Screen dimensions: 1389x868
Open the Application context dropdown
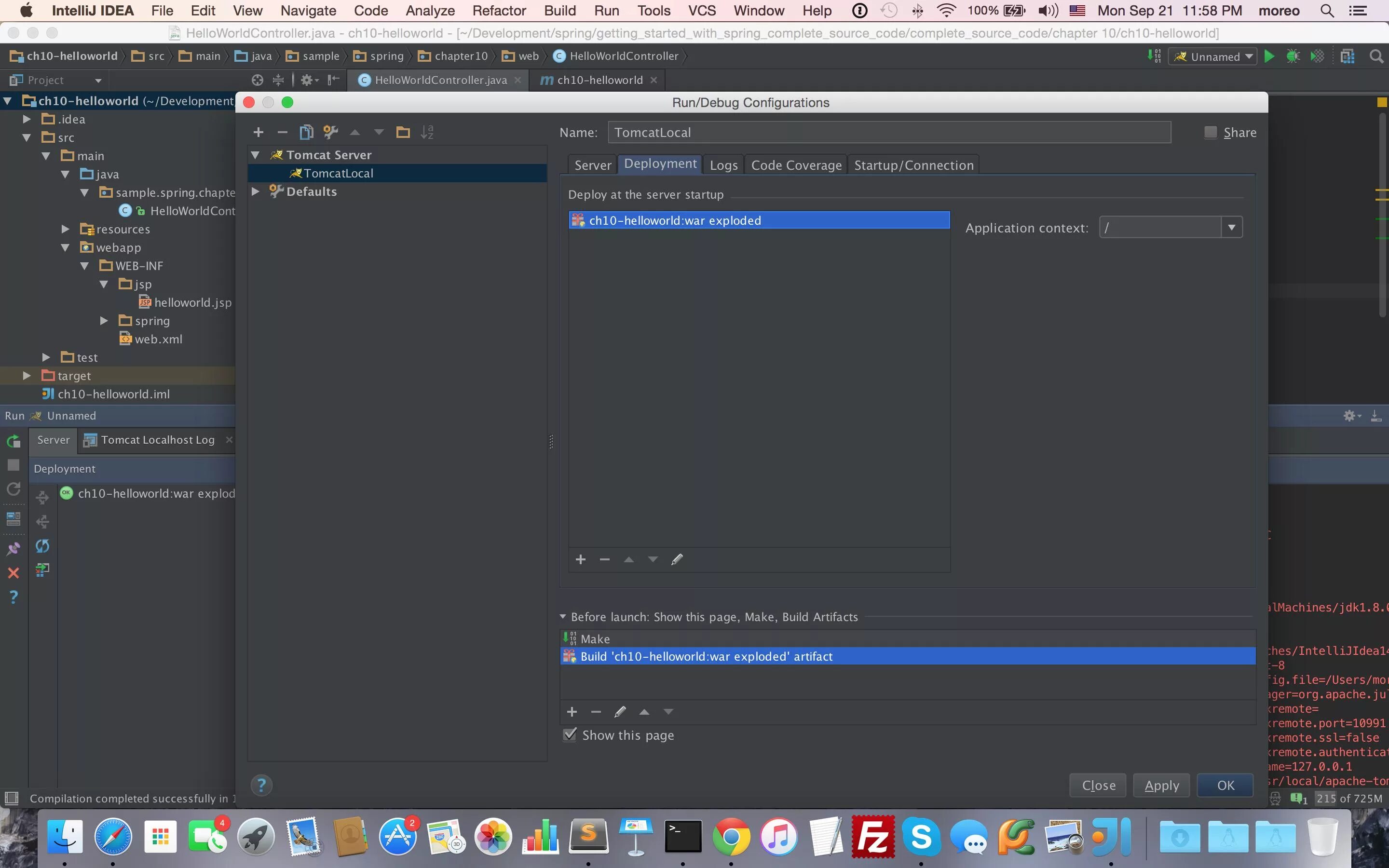1231,227
